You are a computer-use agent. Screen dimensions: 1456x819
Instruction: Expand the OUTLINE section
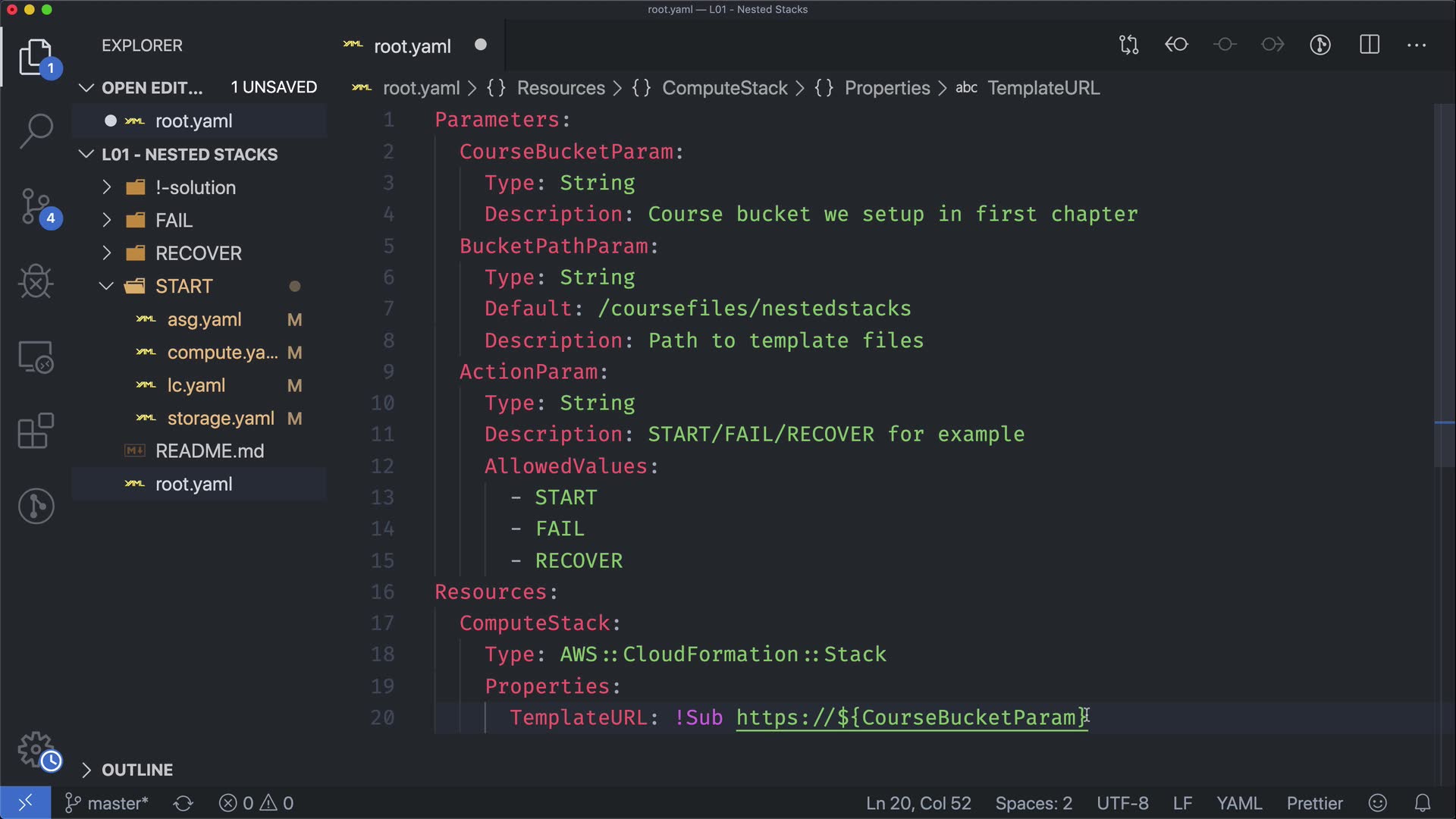(x=136, y=770)
